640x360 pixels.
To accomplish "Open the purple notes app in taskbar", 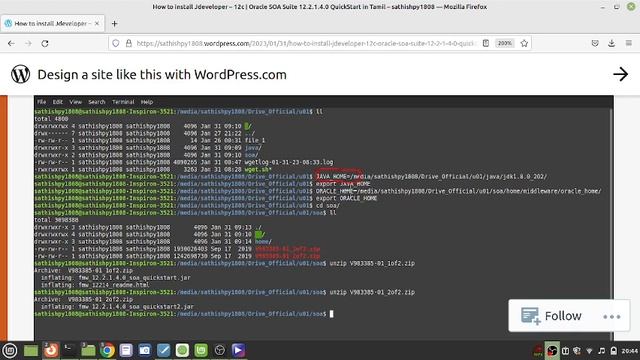I will [x=126, y=350].
